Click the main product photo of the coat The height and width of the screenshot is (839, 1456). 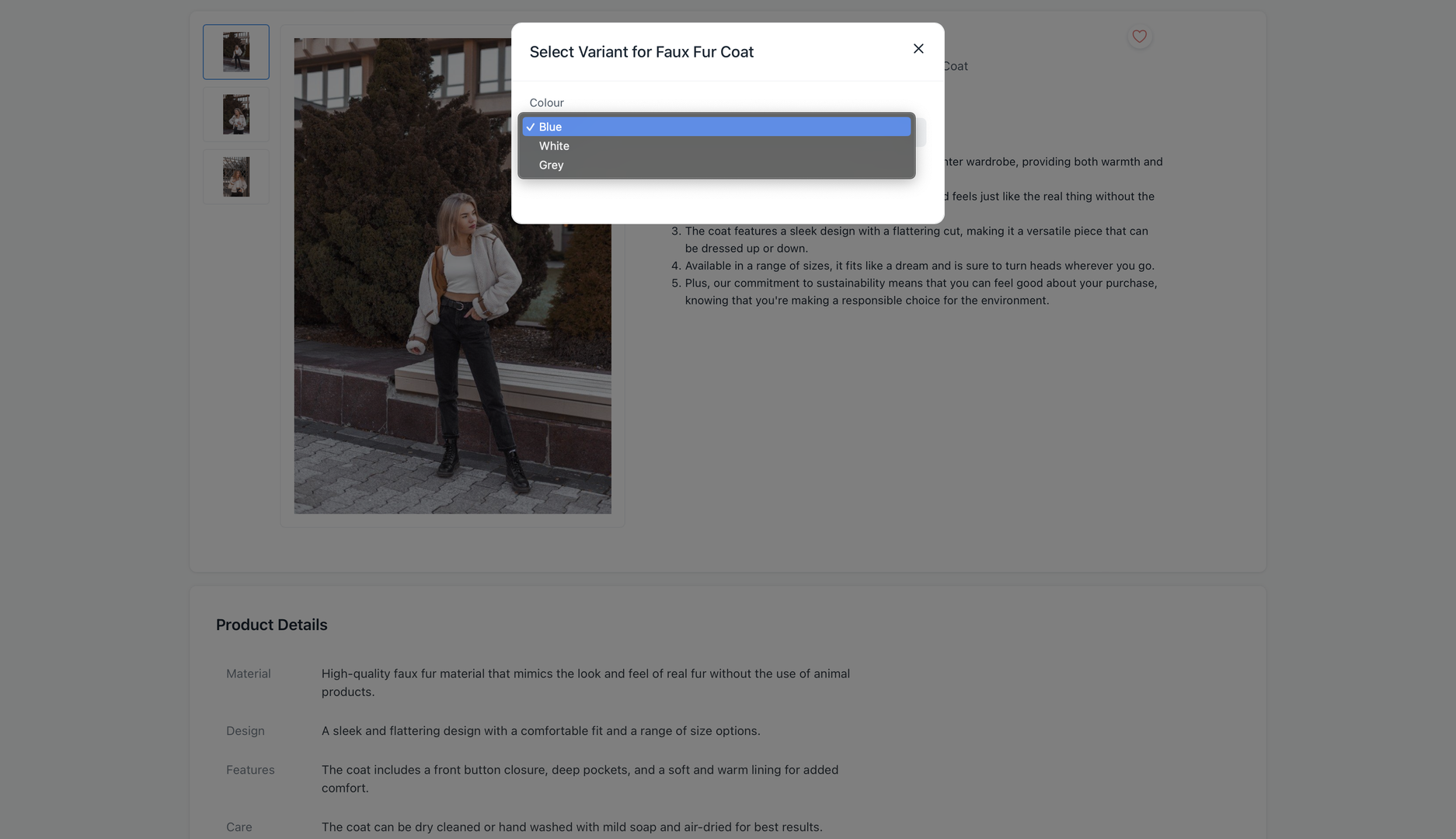[x=452, y=276]
